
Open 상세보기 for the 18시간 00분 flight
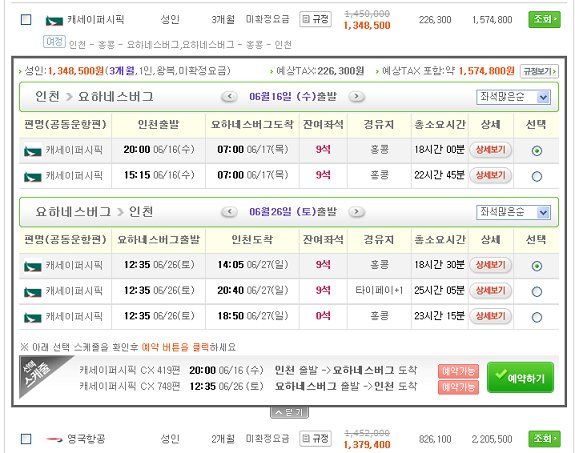(490, 150)
